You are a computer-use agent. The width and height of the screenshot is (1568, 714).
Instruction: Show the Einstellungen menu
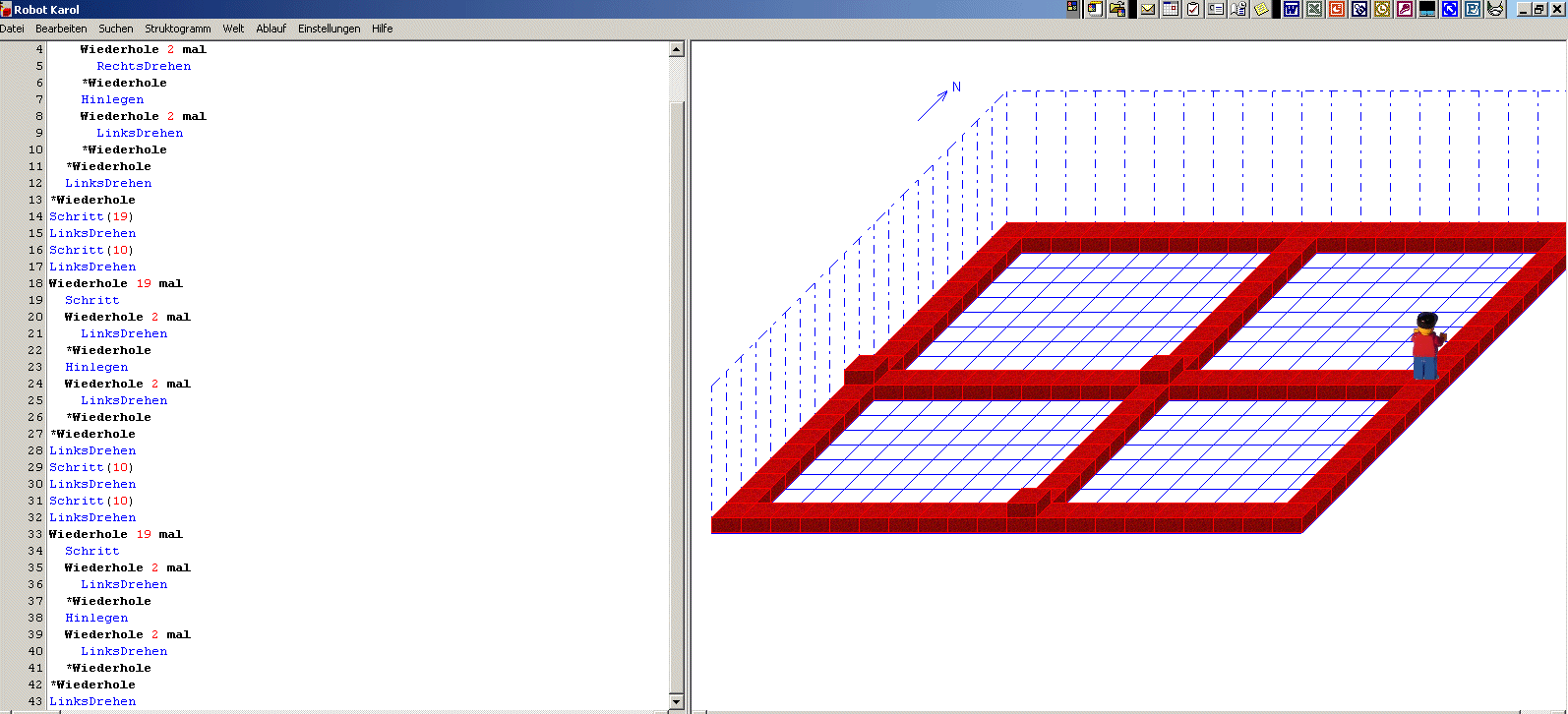pyautogui.click(x=329, y=29)
